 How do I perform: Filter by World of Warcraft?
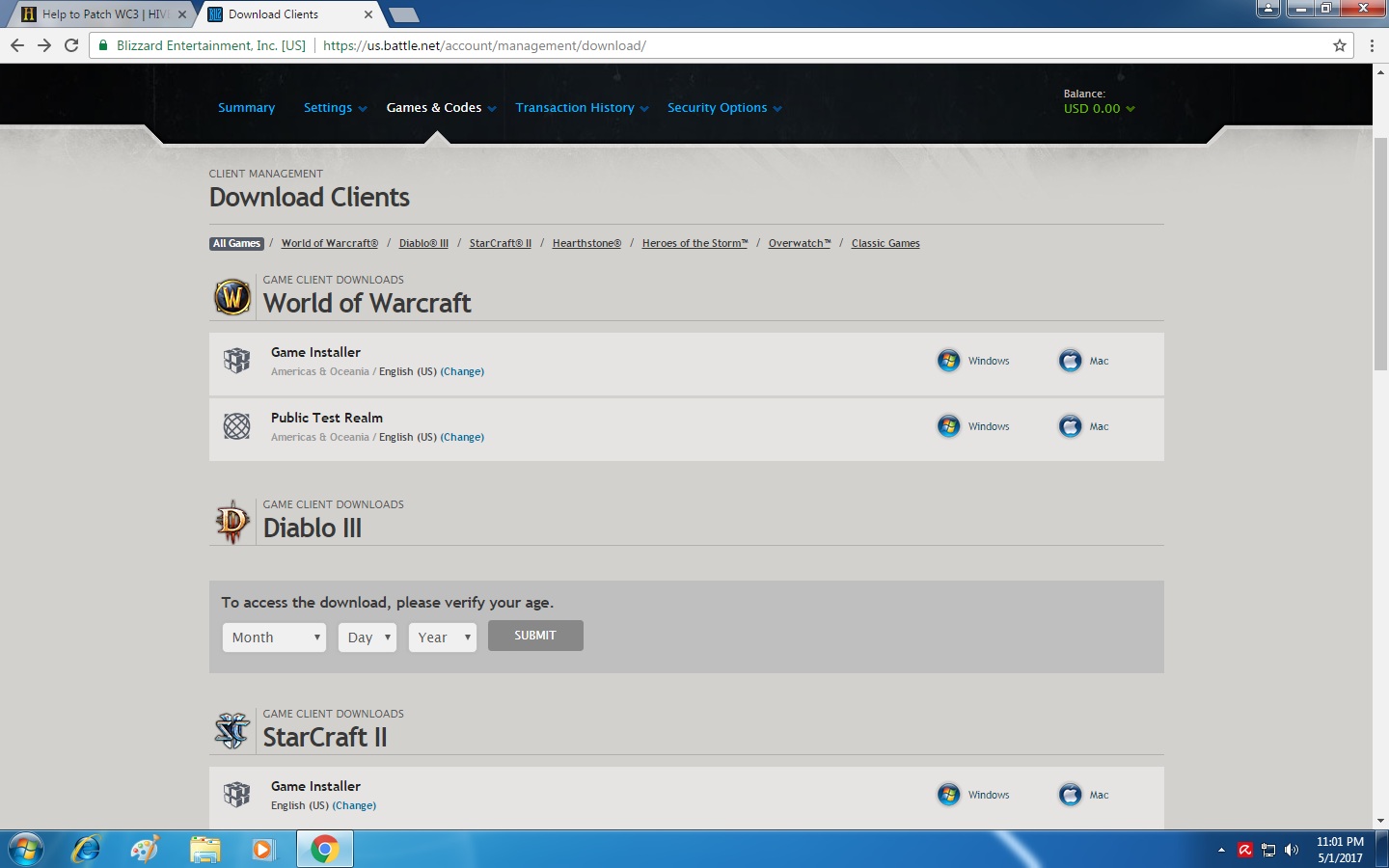click(x=330, y=243)
